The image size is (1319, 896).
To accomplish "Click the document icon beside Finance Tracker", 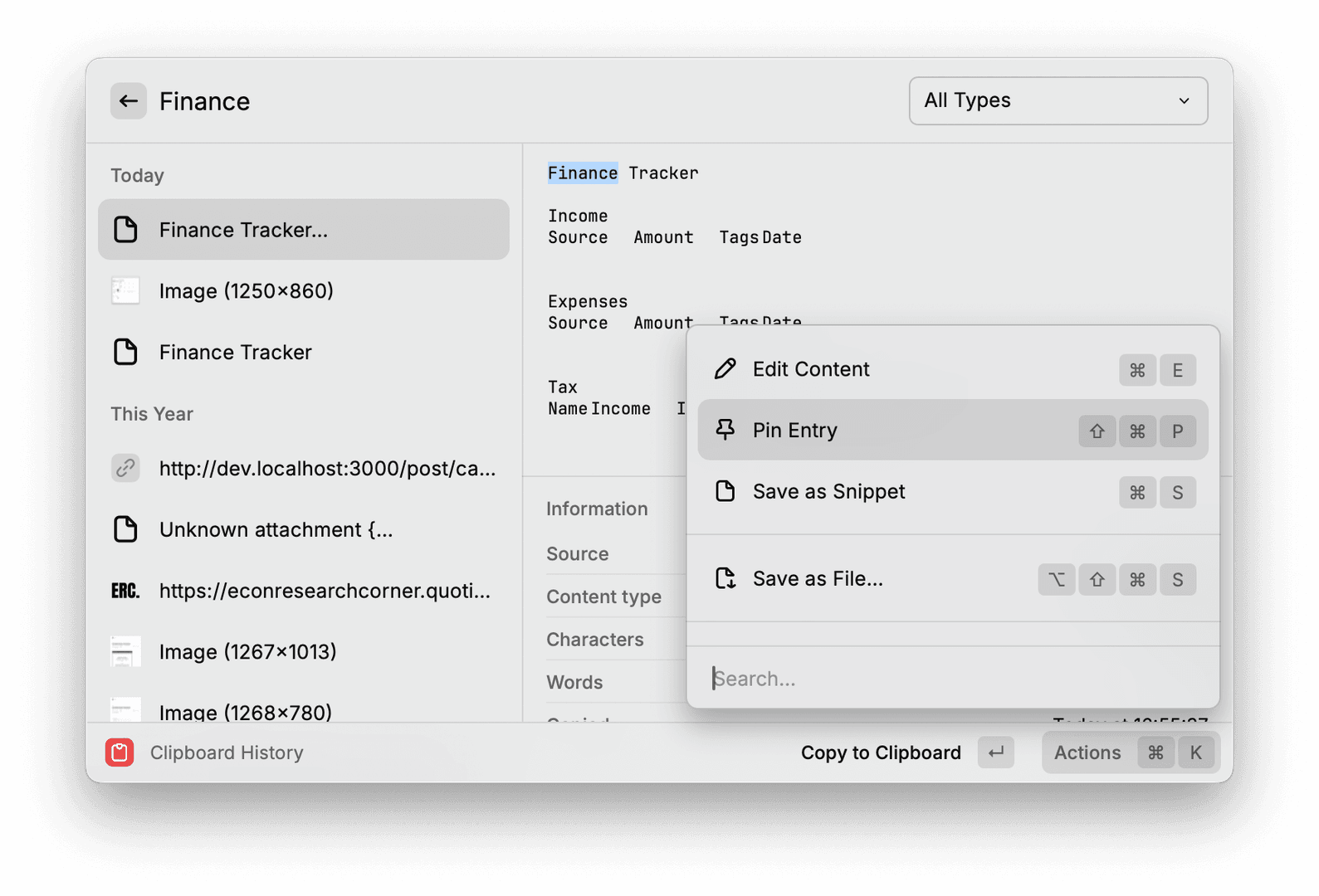I will pyautogui.click(x=125, y=353).
